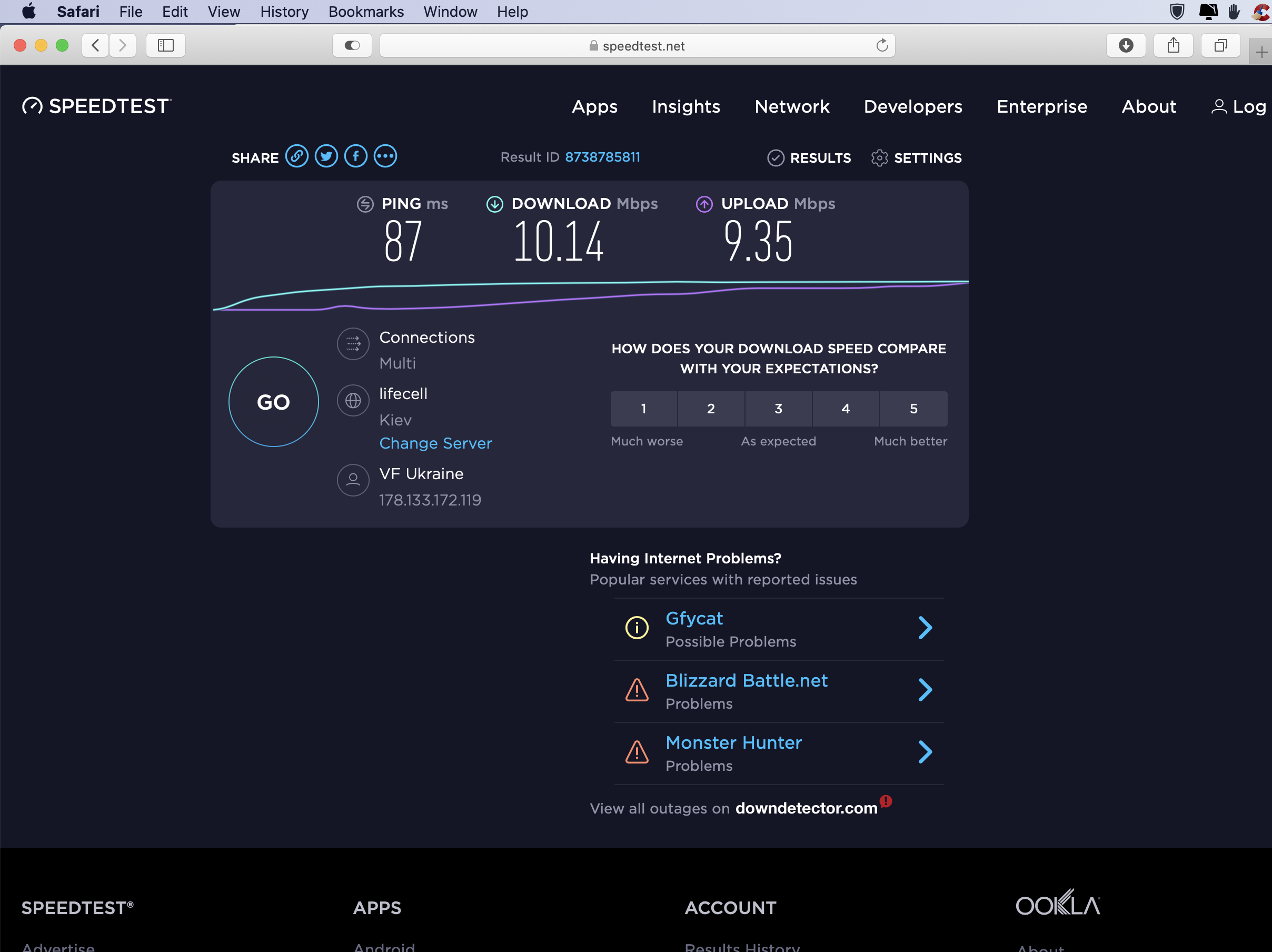The width and height of the screenshot is (1272, 952).
Task: Expand the Gfycat outage arrow
Action: 925,628
